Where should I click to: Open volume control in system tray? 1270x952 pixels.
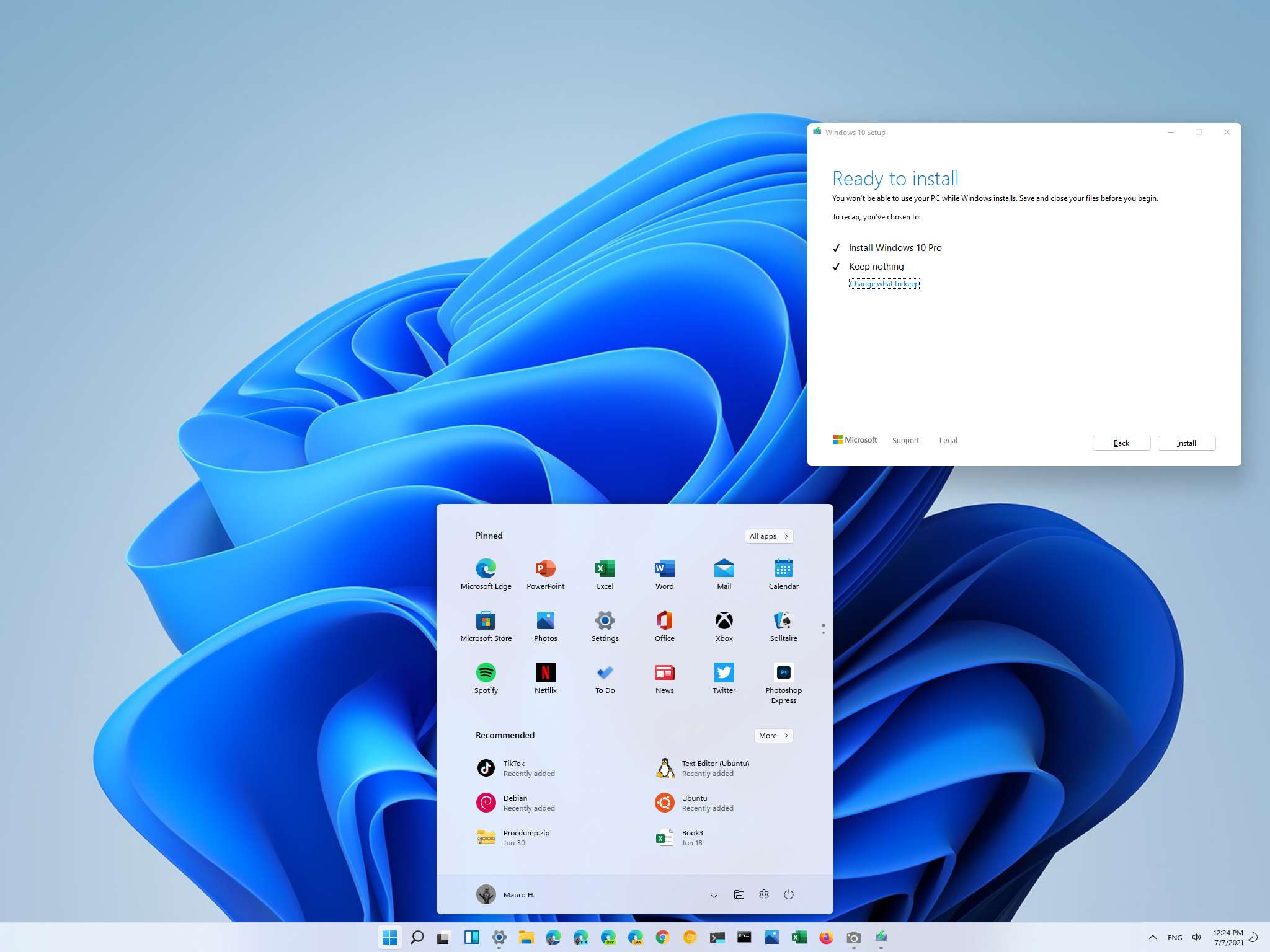click(x=1196, y=938)
